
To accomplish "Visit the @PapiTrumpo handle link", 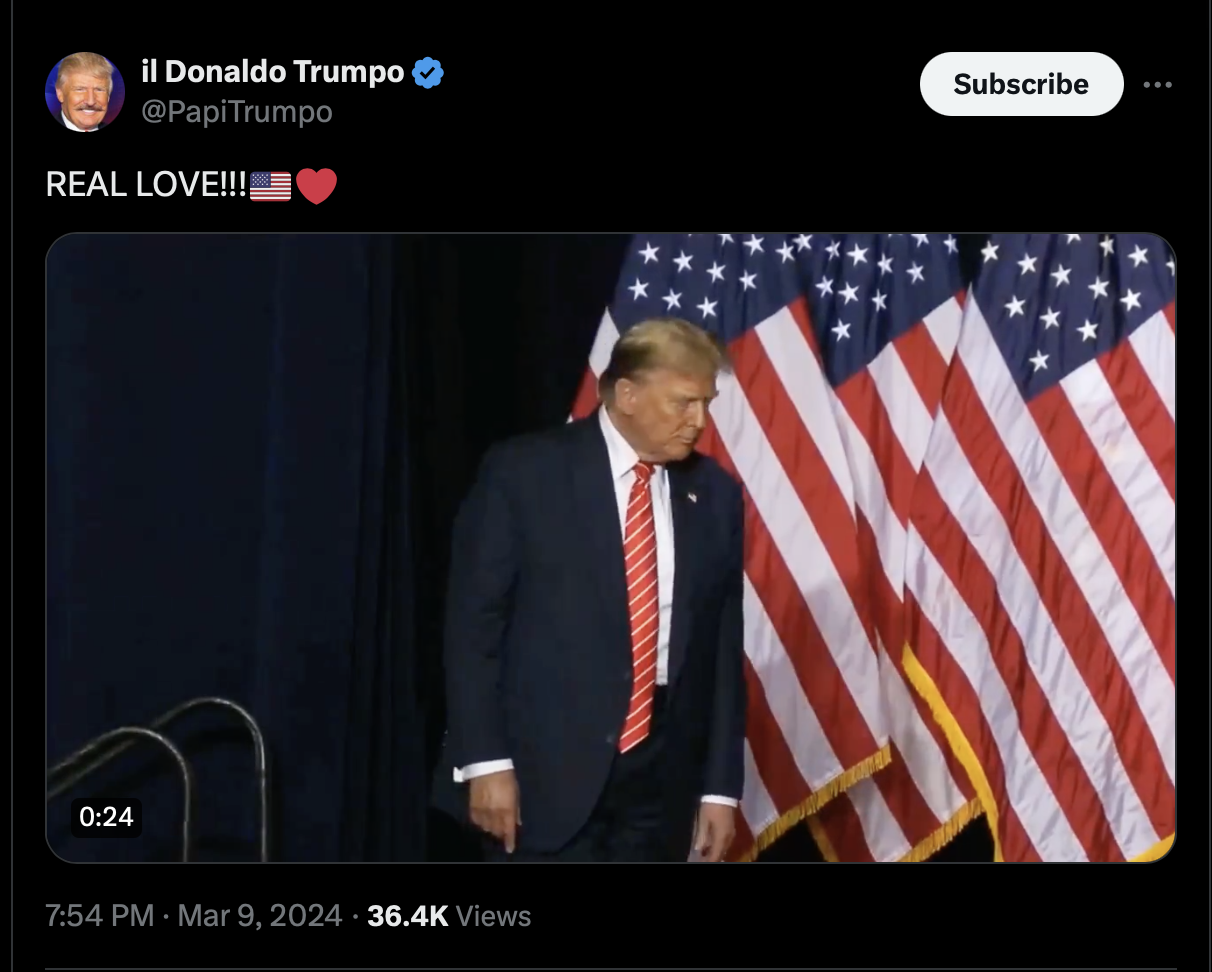I will pos(236,112).
